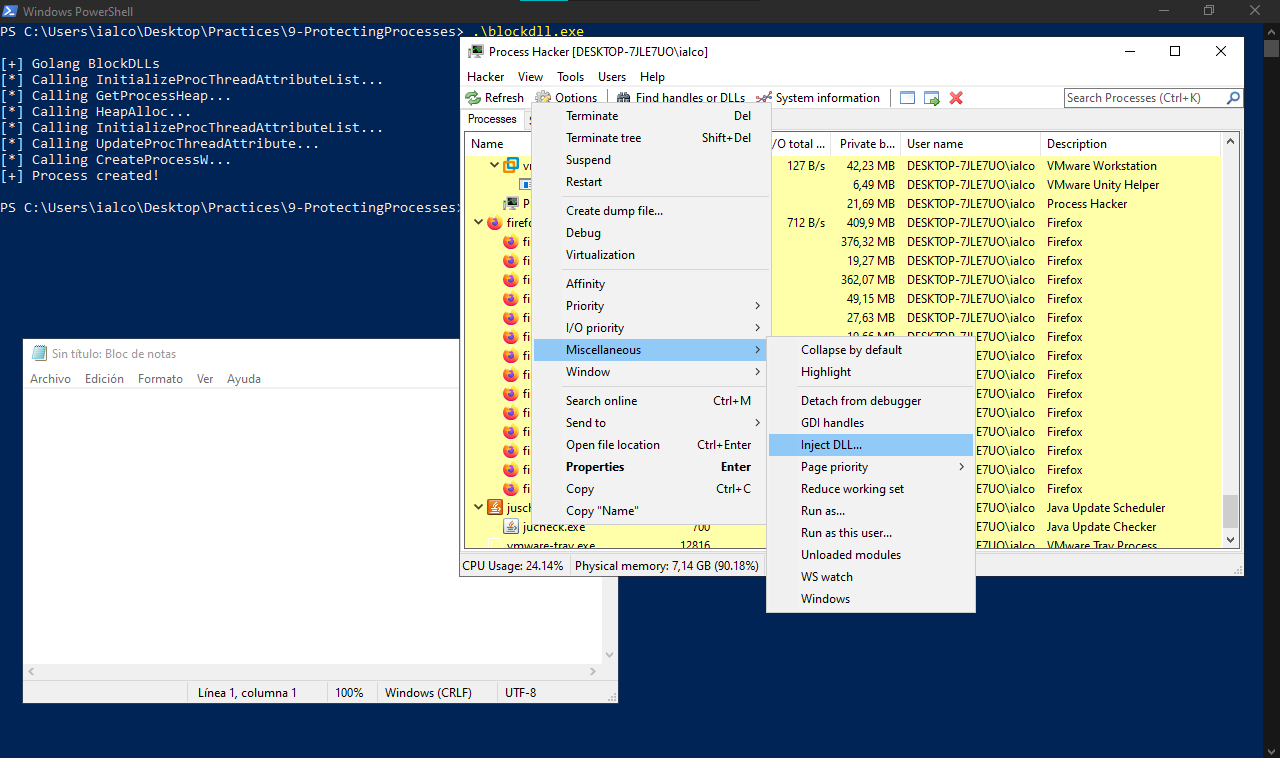1280x758 pixels.
Task: Click Windows (CRLF) in Notepad status bar
Action: (x=428, y=692)
